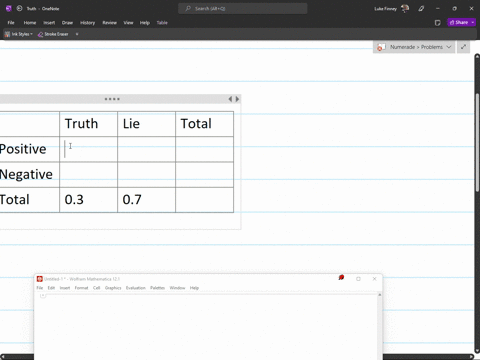Screen dimensions: 480x360
Task: Click the notebook icon beside Numerade
Action: coord(381,47)
